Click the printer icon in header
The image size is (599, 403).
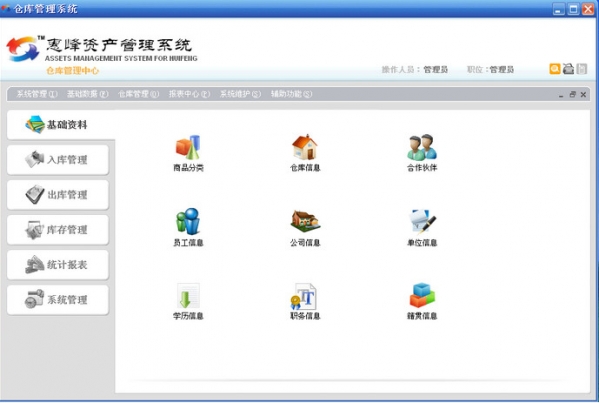(568, 69)
